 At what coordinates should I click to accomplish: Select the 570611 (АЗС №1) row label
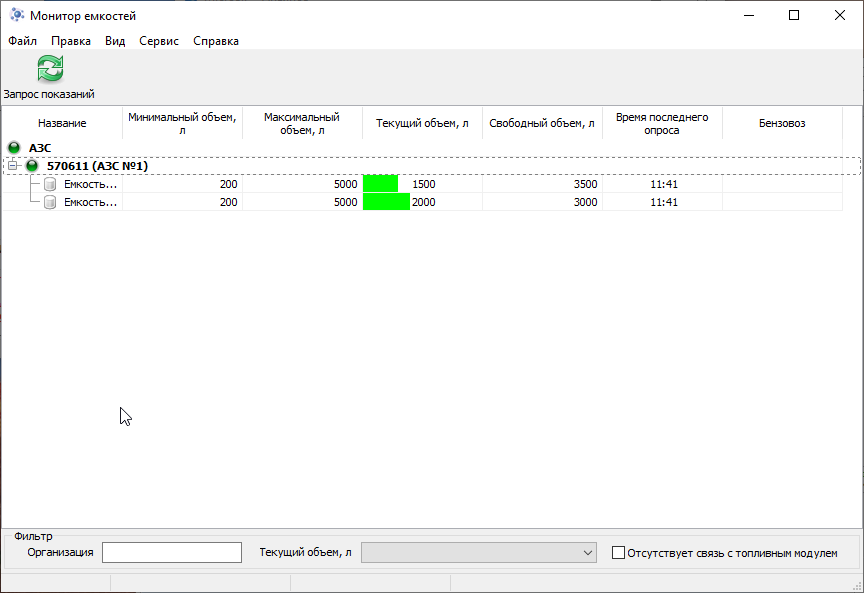point(98,166)
